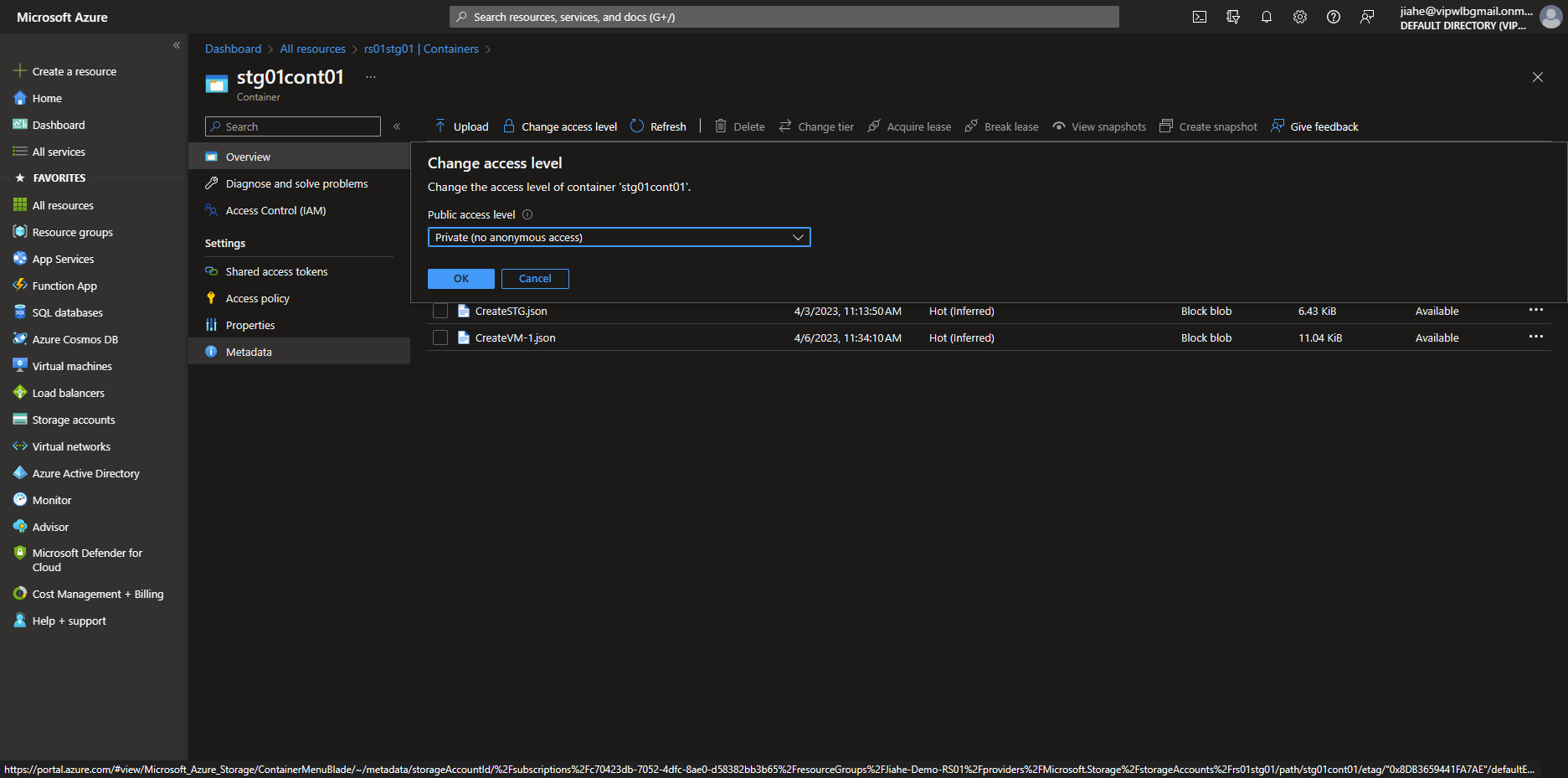Open CreateSTG.json blob
This screenshot has height=778, width=1568.
tap(511, 311)
